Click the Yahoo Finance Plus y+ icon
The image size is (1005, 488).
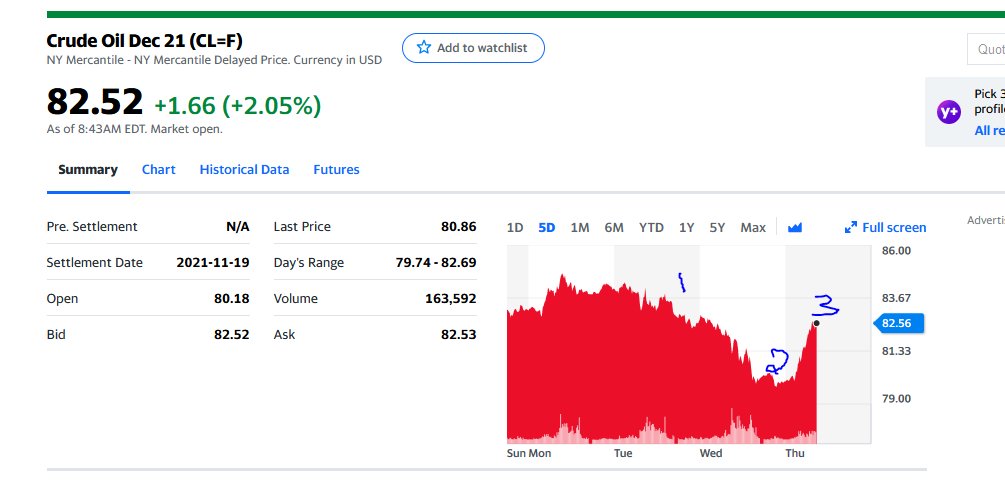[949, 112]
